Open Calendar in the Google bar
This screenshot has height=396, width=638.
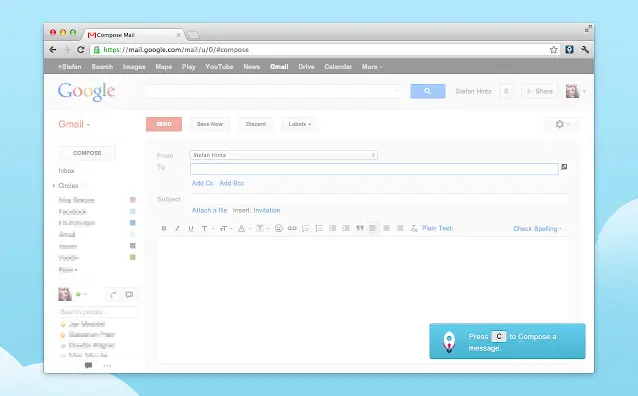tap(338, 67)
